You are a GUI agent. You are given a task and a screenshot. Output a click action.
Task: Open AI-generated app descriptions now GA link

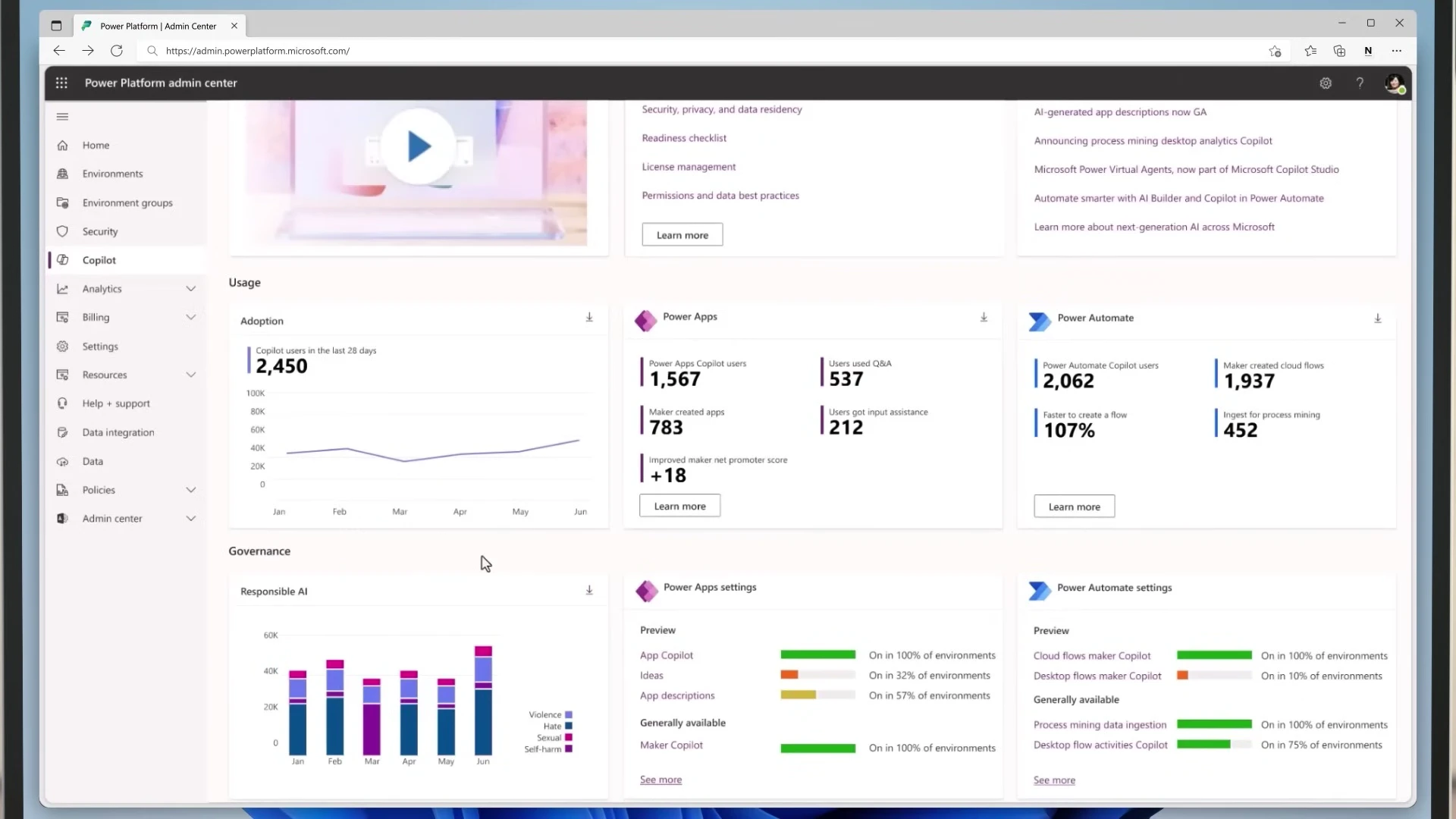point(1120,112)
